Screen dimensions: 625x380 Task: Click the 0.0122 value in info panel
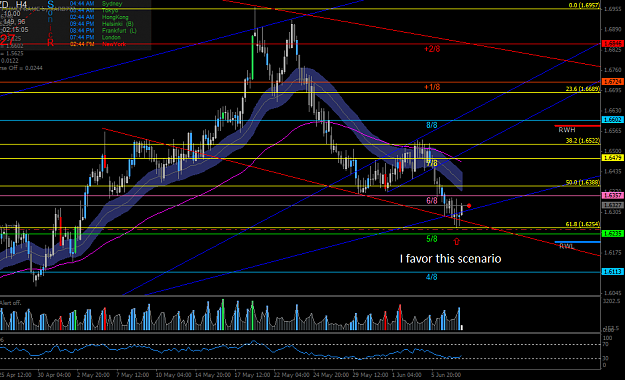click(9, 61)
